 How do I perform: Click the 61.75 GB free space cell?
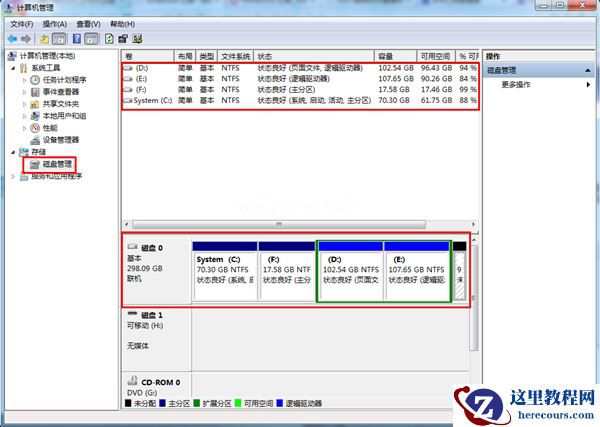click(437, 100)
